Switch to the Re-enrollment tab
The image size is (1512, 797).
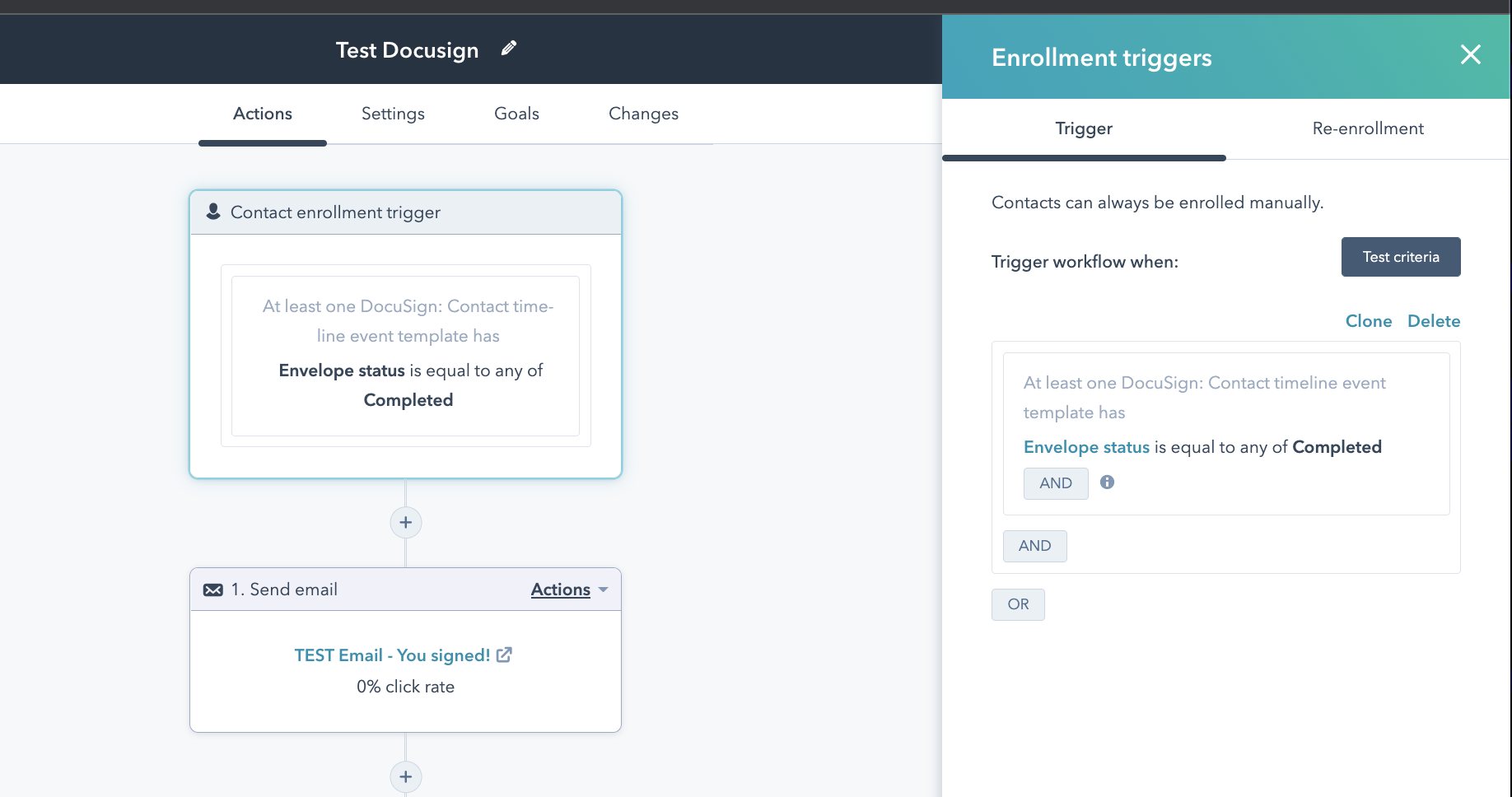pyautogui.click(x=1368, y=128)
